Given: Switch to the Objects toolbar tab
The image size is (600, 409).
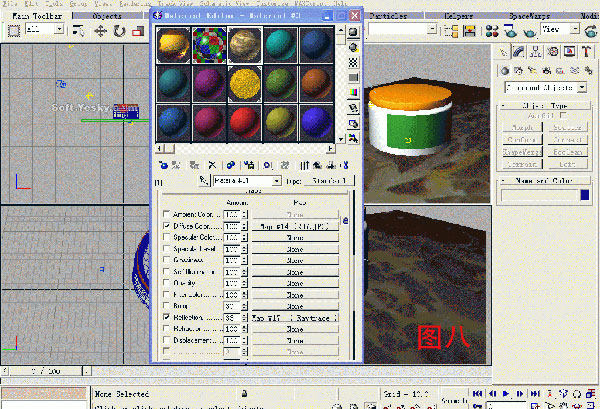Looking at the screenshot, I should (x=107, y=16).
